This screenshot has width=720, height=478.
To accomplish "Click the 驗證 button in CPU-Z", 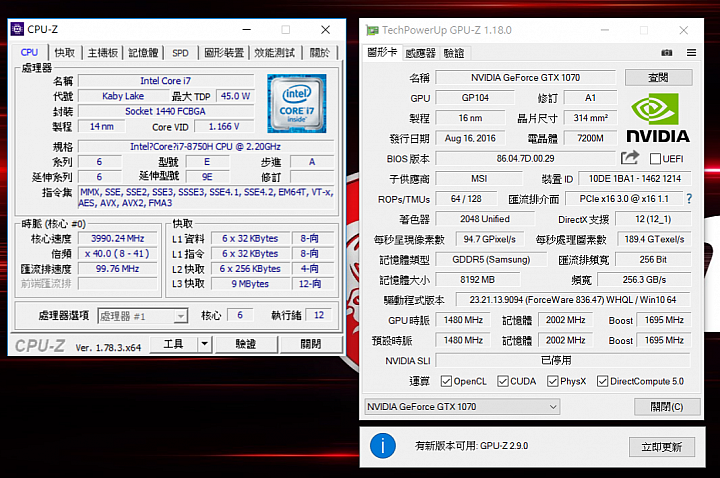I will 246,344.
